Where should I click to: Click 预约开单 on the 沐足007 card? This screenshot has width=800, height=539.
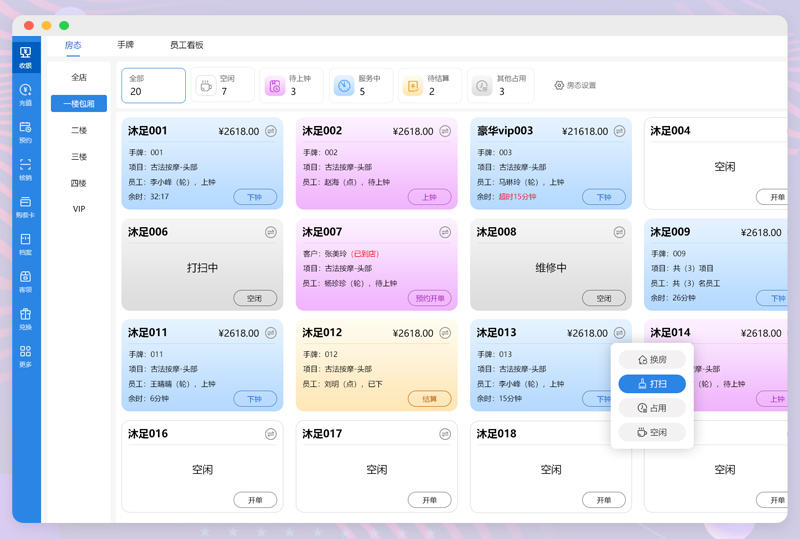coord(429,298)
